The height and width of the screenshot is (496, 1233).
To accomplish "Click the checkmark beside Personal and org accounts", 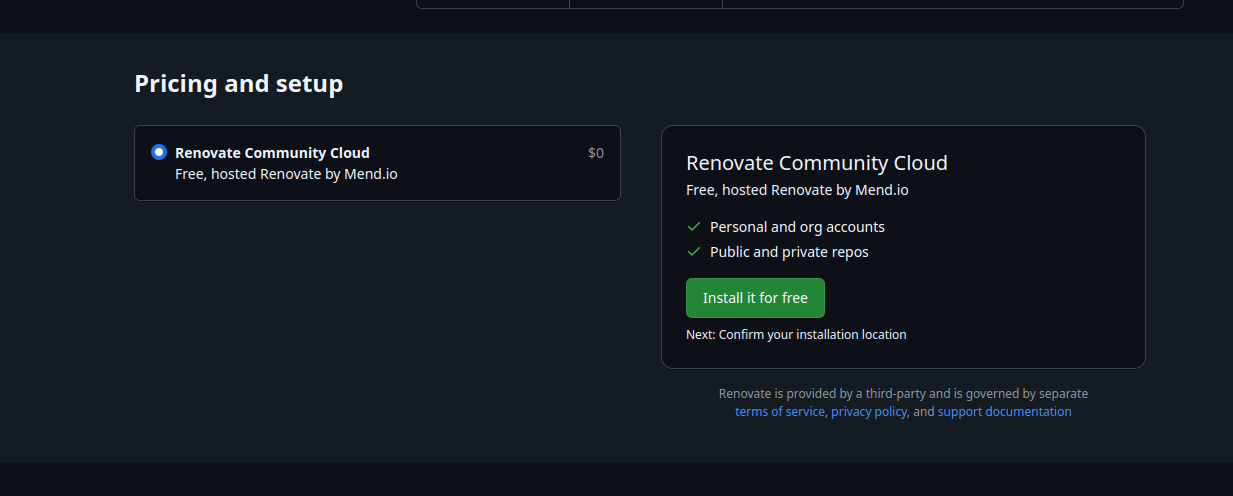I will [x=694, y=227].
